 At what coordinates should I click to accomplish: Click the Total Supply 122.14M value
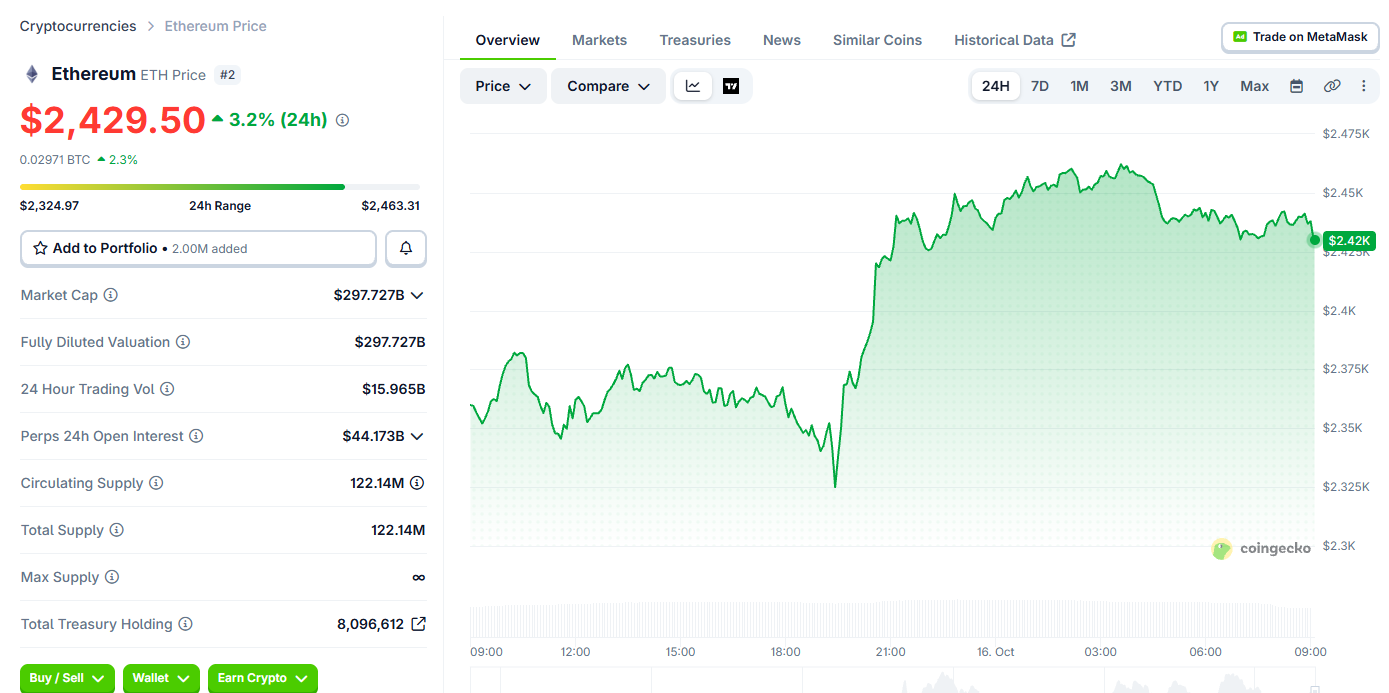(x=398, y=530)
